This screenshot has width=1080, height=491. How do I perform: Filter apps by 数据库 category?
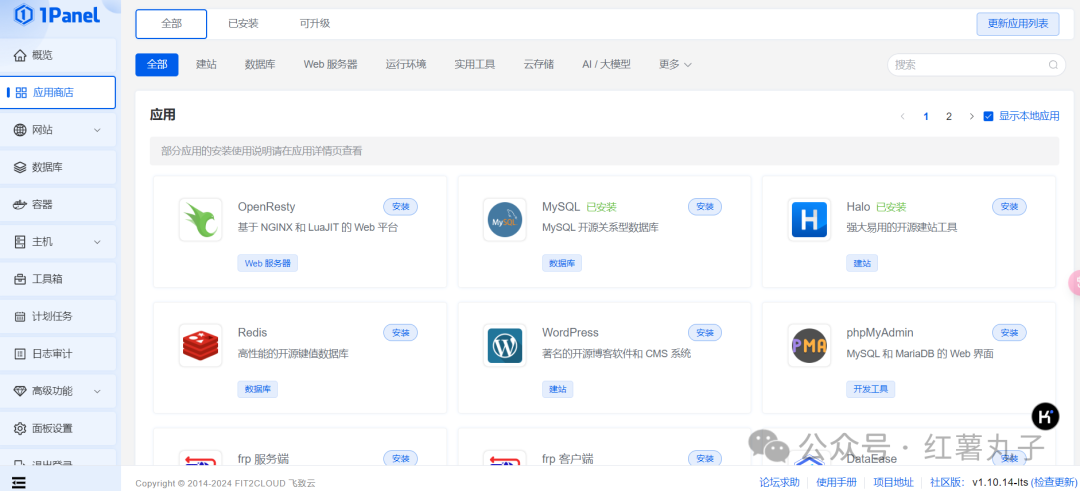(x=260, y=64)
